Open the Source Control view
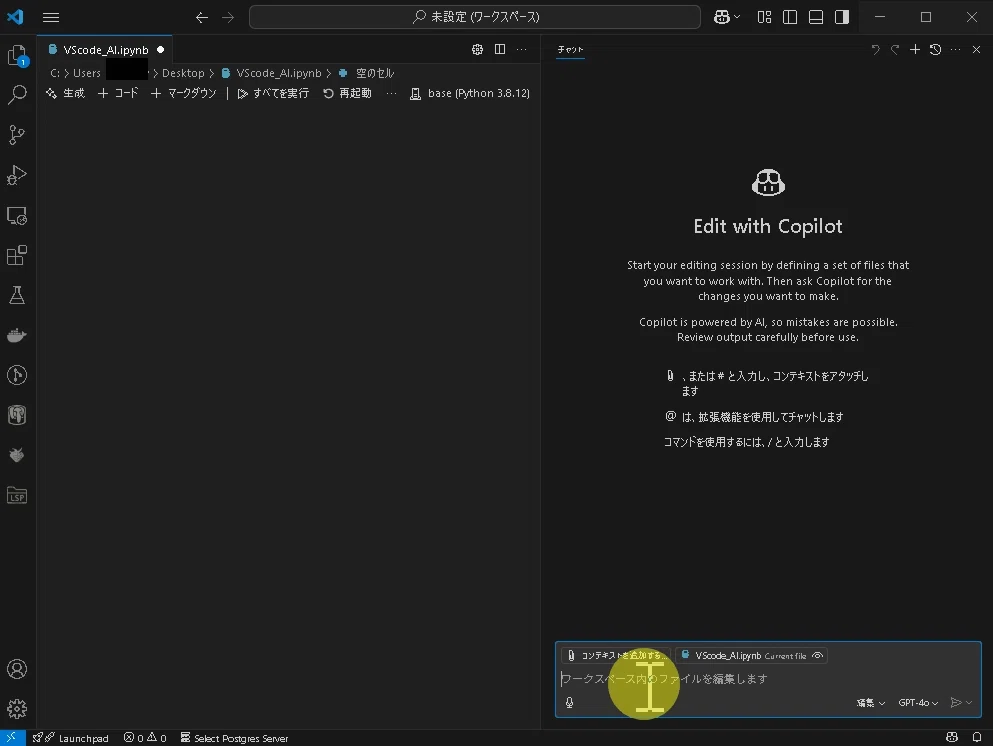 (17, 135)
